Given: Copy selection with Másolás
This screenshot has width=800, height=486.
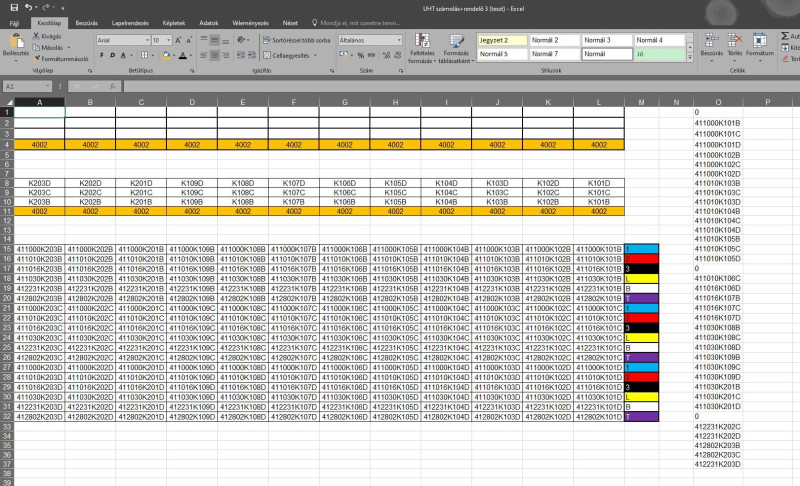Looking at the screenshot, I should (48, 47).
